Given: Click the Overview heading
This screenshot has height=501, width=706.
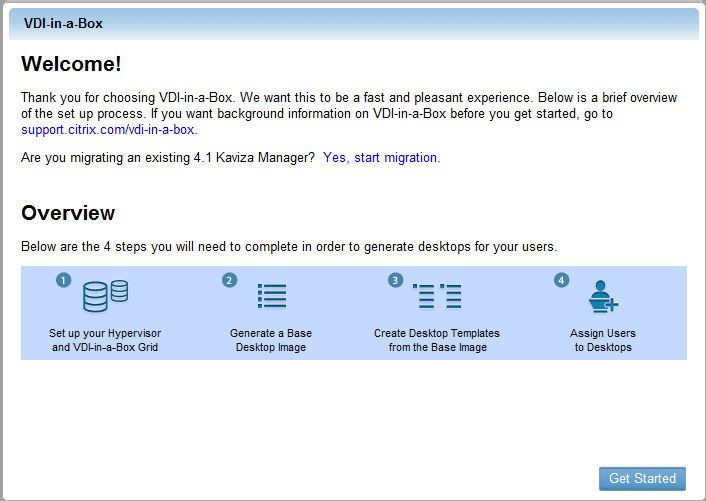Looking at the screenshot, I should pos(68,213).
